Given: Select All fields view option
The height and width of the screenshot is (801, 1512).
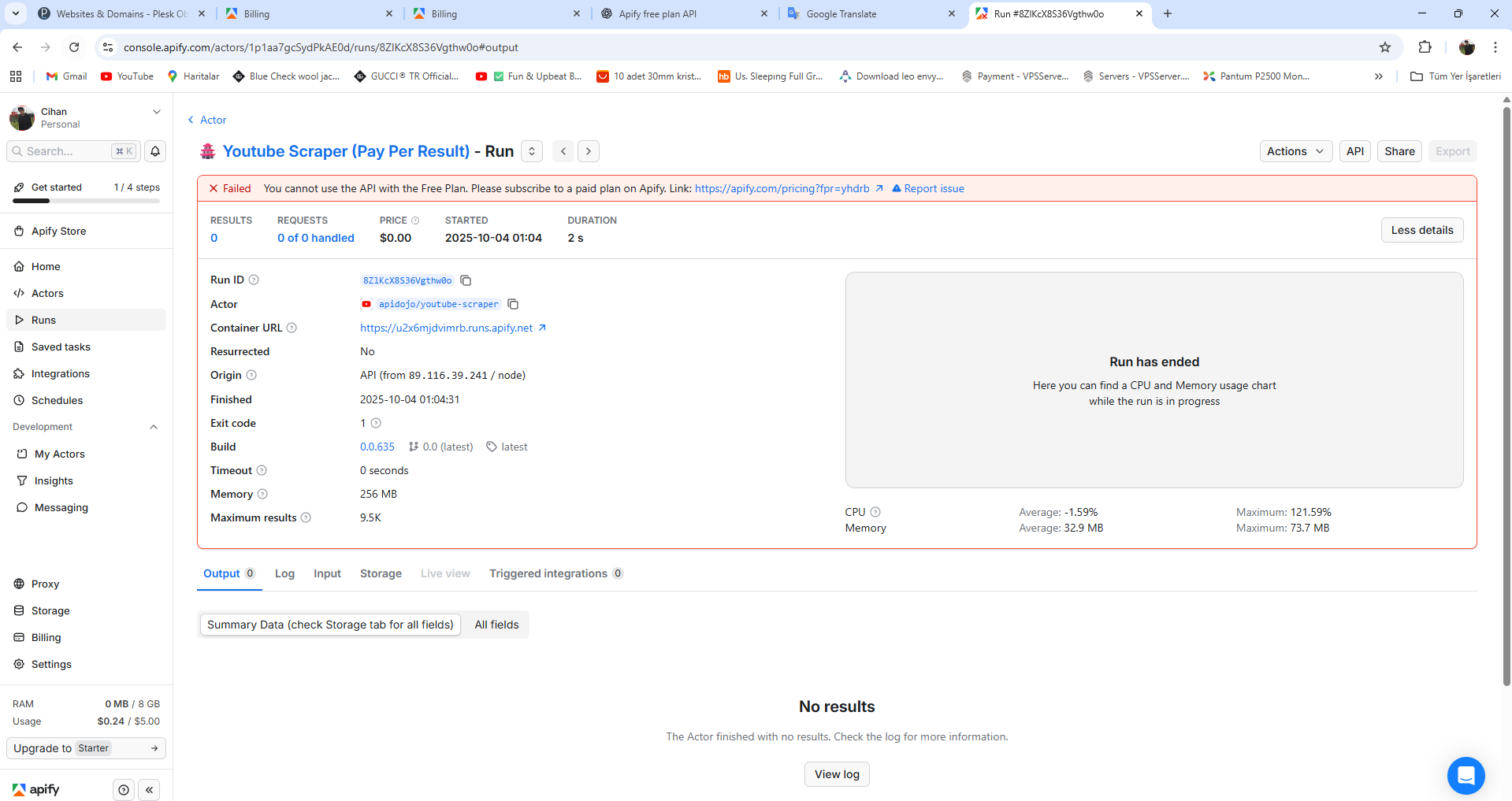Looking at the screenshot, I should pyautogui.click(x=496, y=625).
